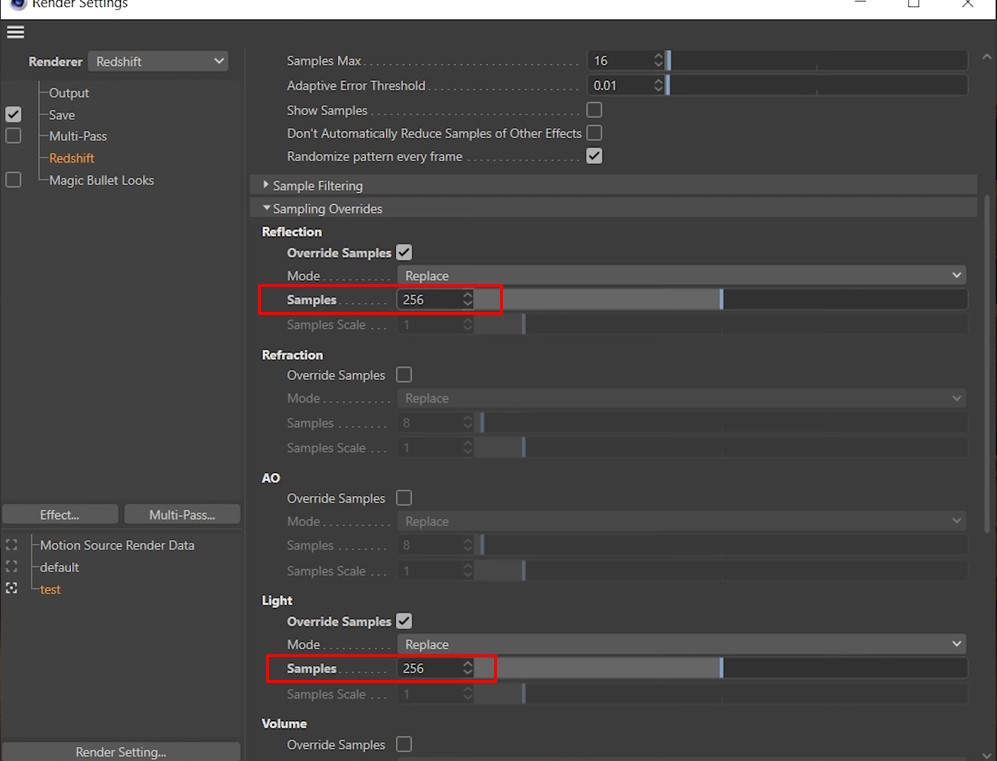The height and width of the screenshot is (761, 997).
Task: Open the hamburger menu icon
Action: click(x=15, y=32)
